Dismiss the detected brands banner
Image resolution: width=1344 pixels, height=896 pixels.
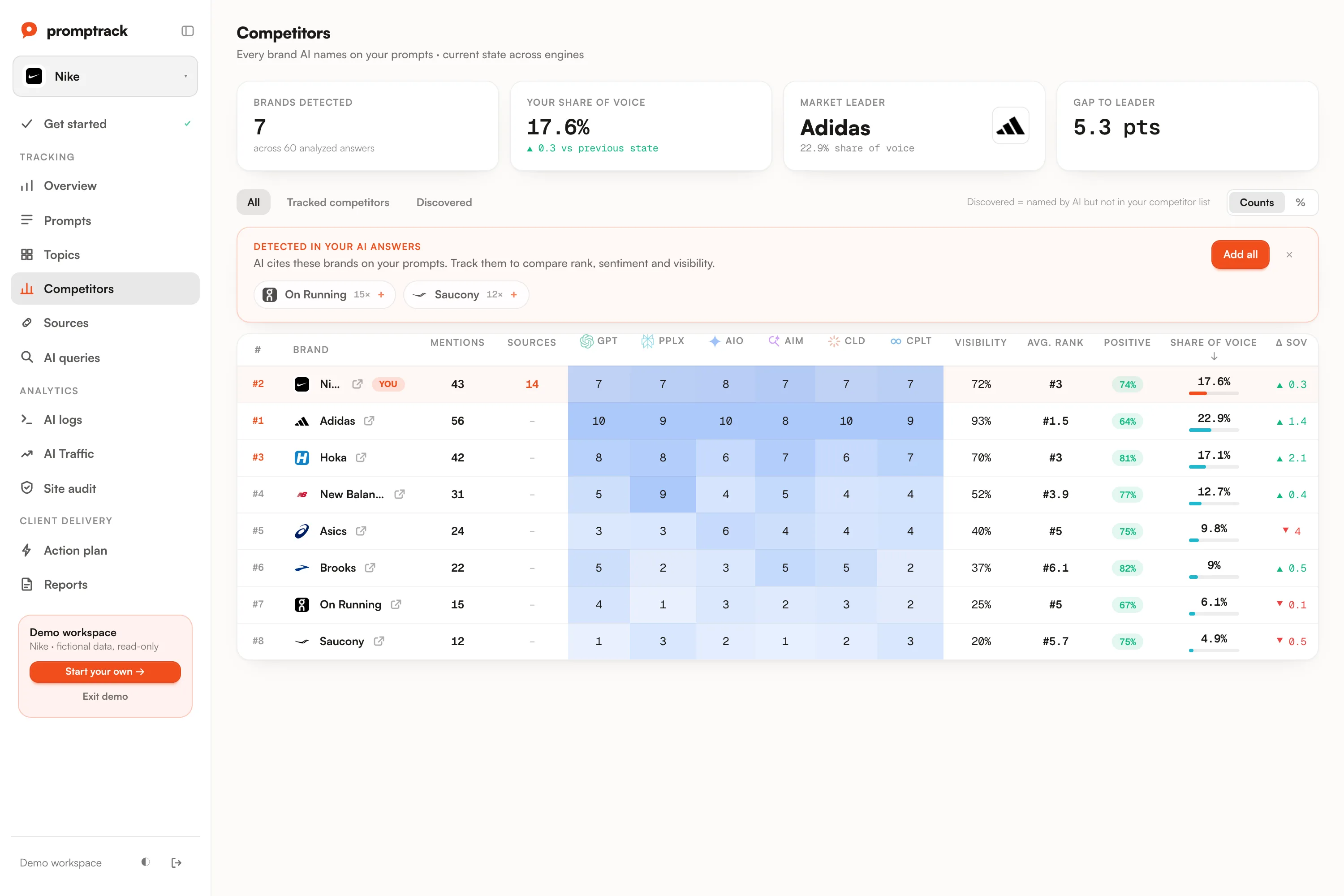point(1289,255)
